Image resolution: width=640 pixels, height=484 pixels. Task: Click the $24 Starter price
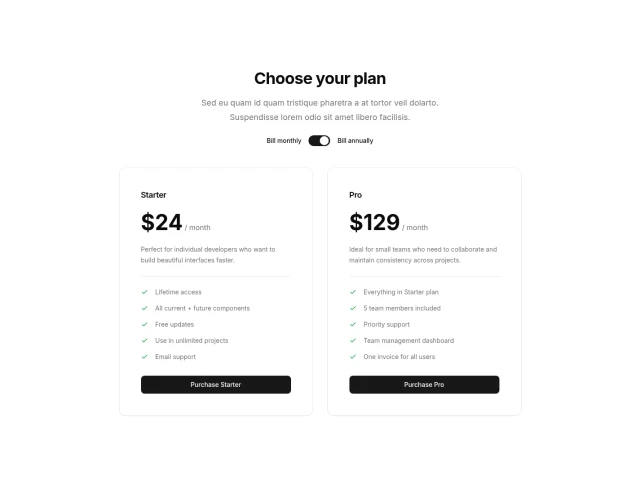(162, 223)
